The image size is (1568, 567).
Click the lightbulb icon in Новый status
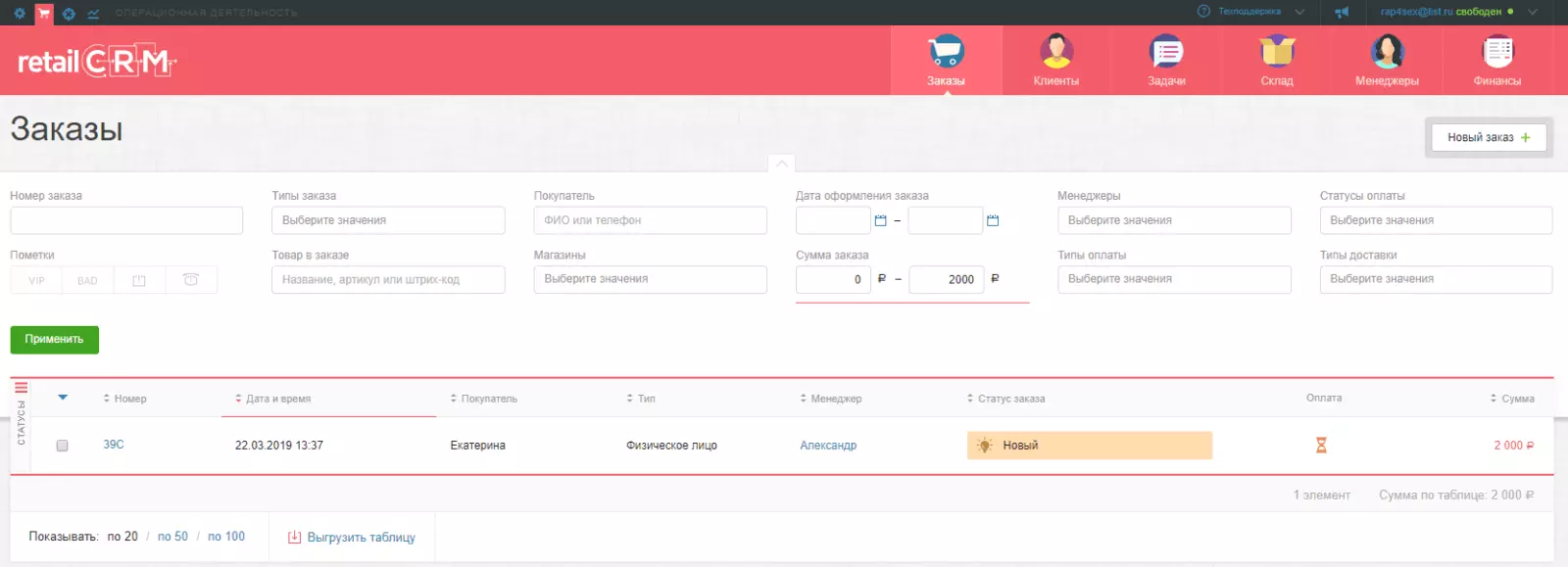coord(985,446)
